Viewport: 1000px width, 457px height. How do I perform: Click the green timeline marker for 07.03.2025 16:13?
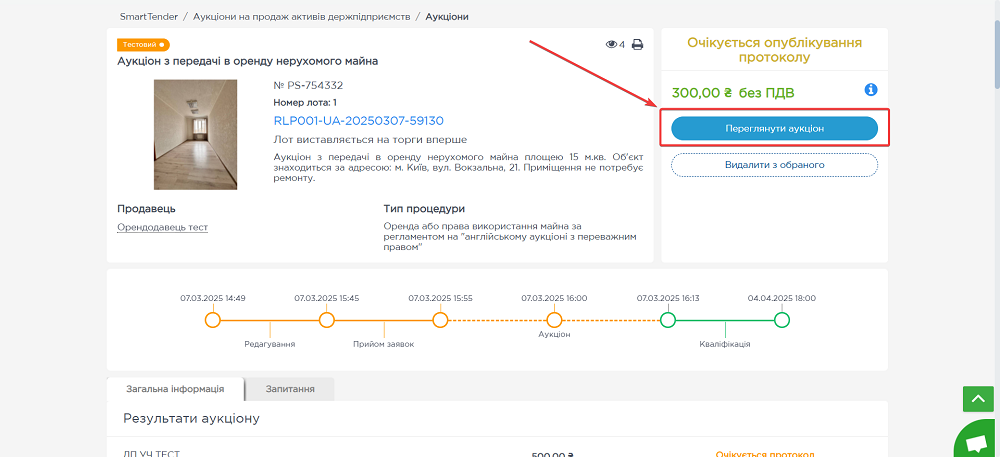(668, 320)
